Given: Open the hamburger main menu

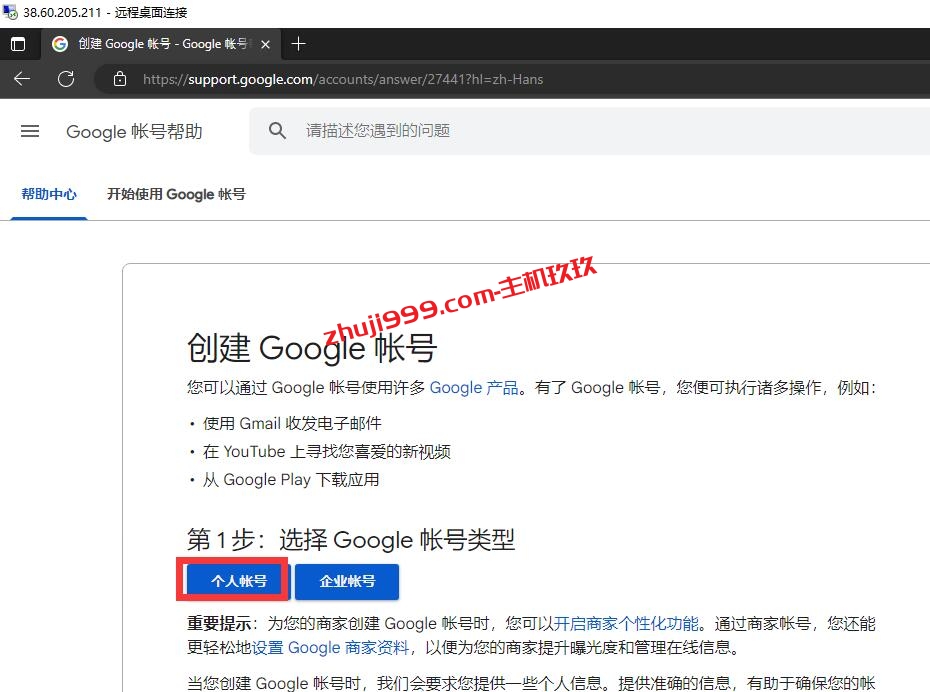Looking at the screenshot, I should coord(30,131).
